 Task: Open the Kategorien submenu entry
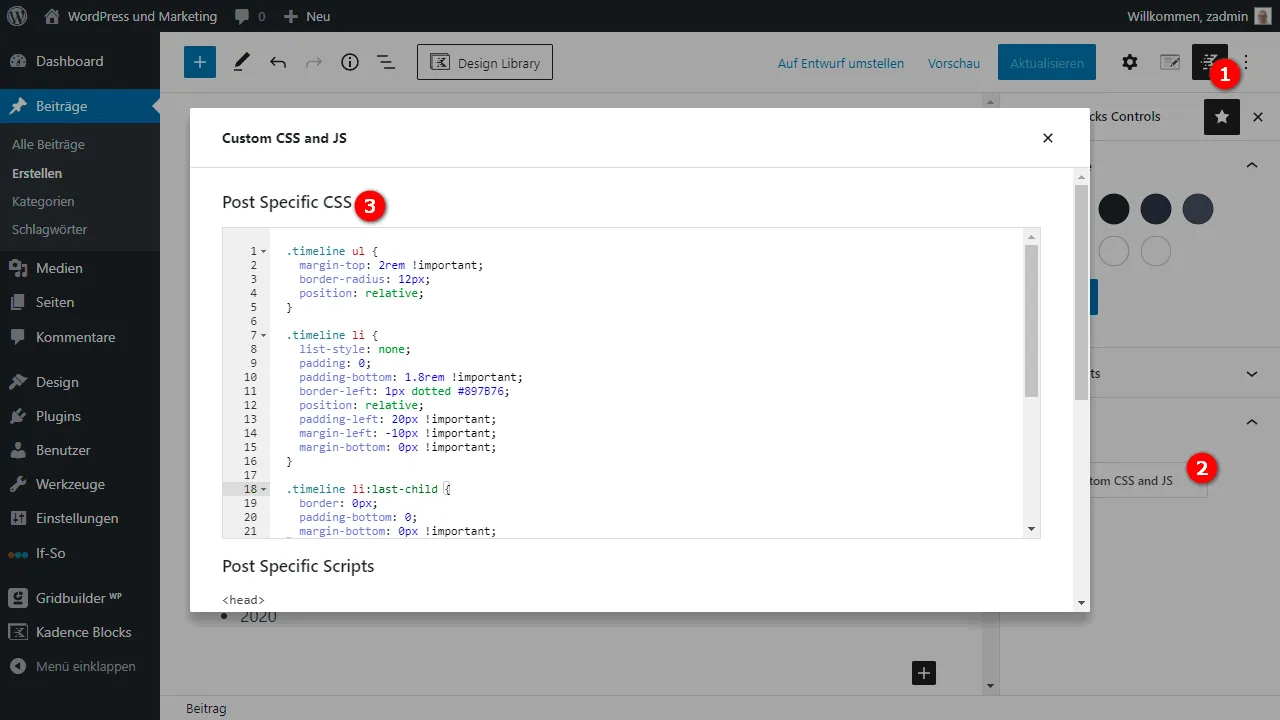tap(43, 201)
